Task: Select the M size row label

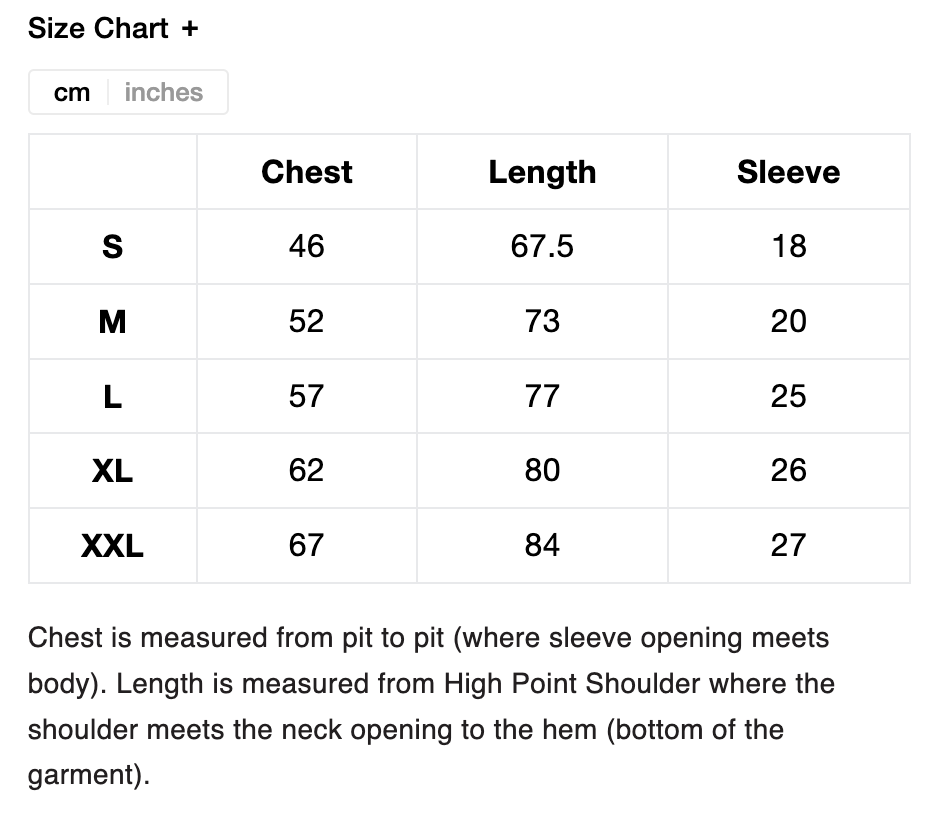Action: coord(113,322)
